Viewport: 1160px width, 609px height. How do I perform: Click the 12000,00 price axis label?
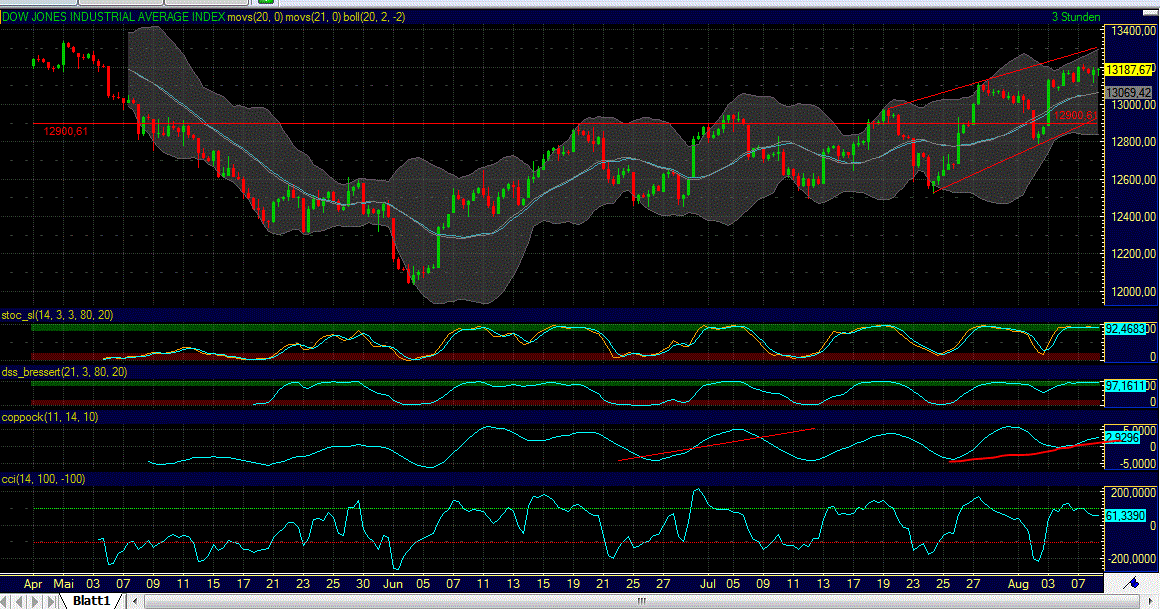1133,292
